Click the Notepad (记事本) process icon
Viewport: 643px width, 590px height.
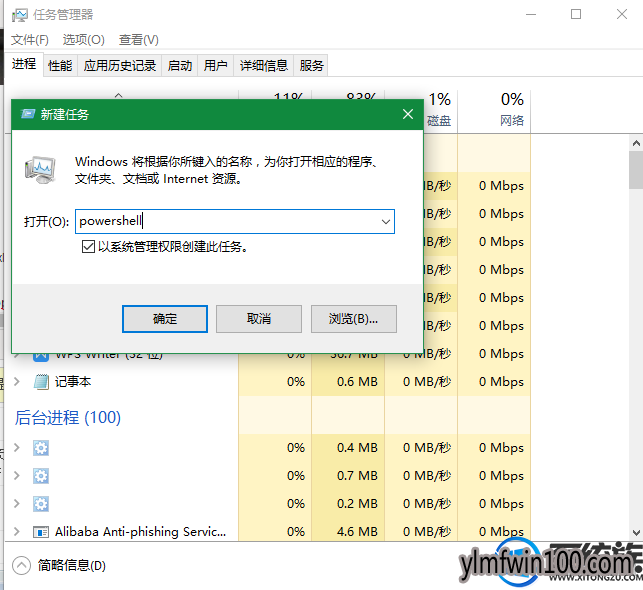[41, 381]
